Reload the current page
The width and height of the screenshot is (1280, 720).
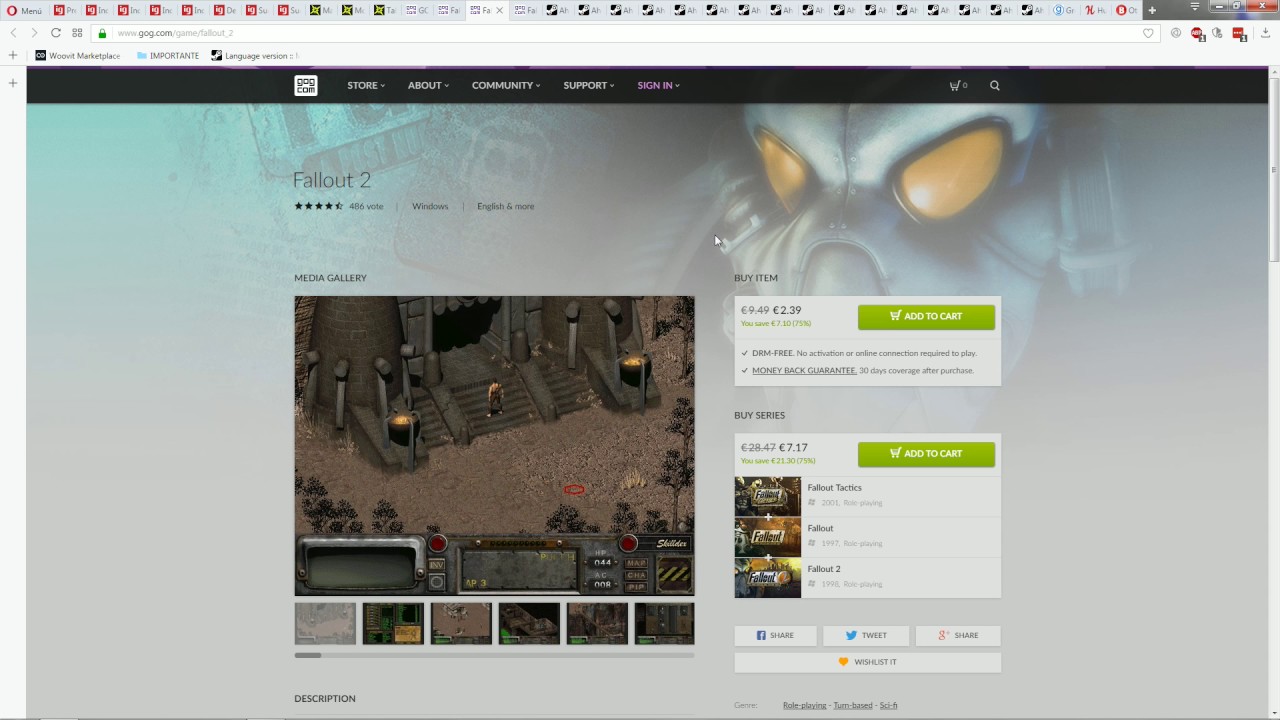(56, 33)
